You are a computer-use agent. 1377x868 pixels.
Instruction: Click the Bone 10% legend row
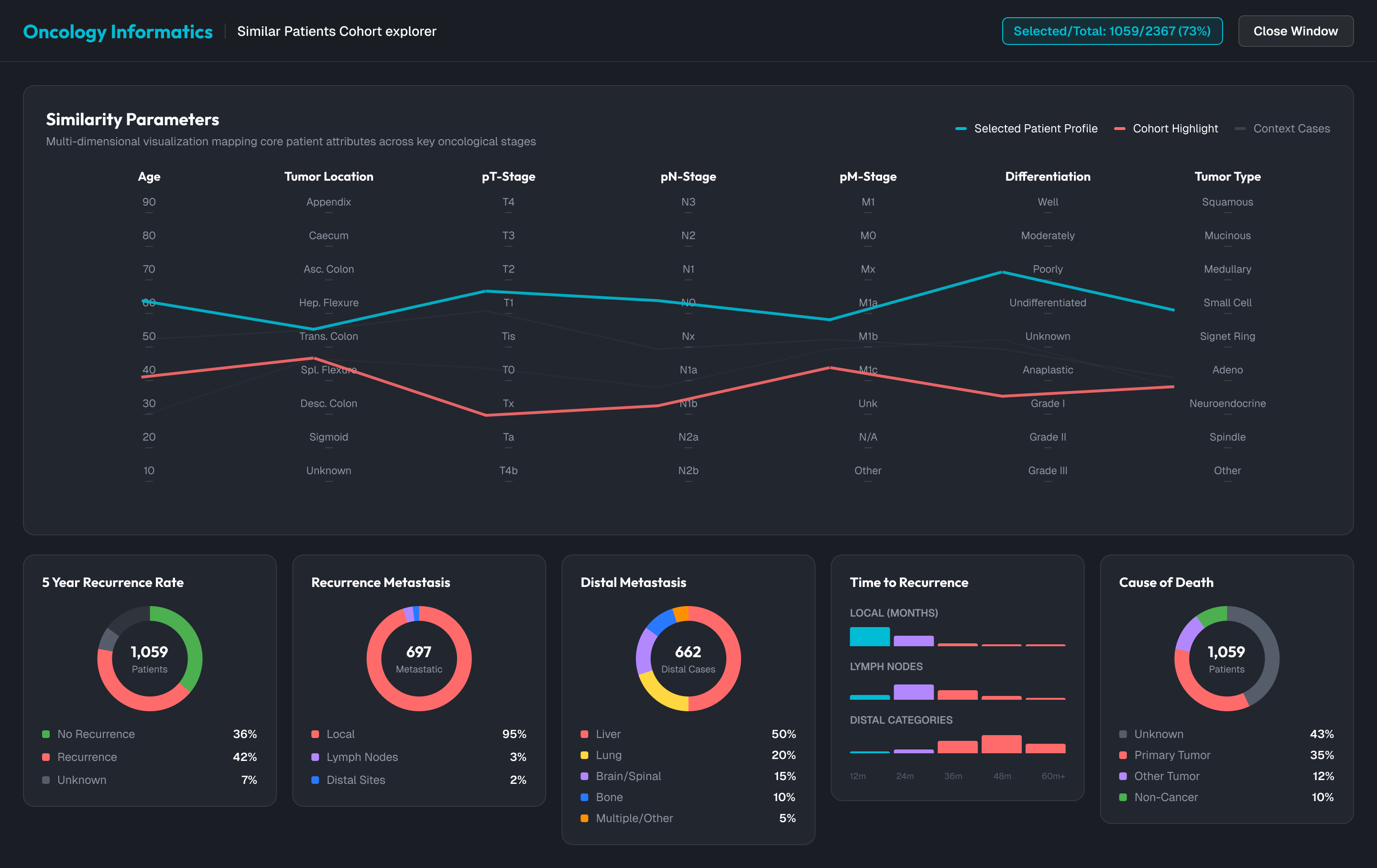point(688,797)
